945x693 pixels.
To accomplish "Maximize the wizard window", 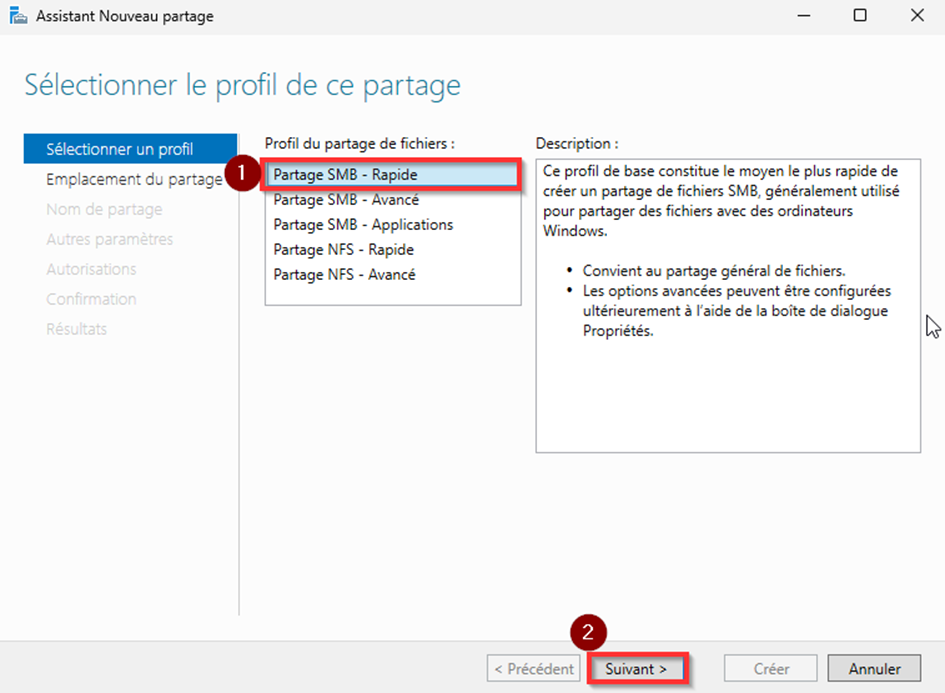I will [x=860, y=16].
